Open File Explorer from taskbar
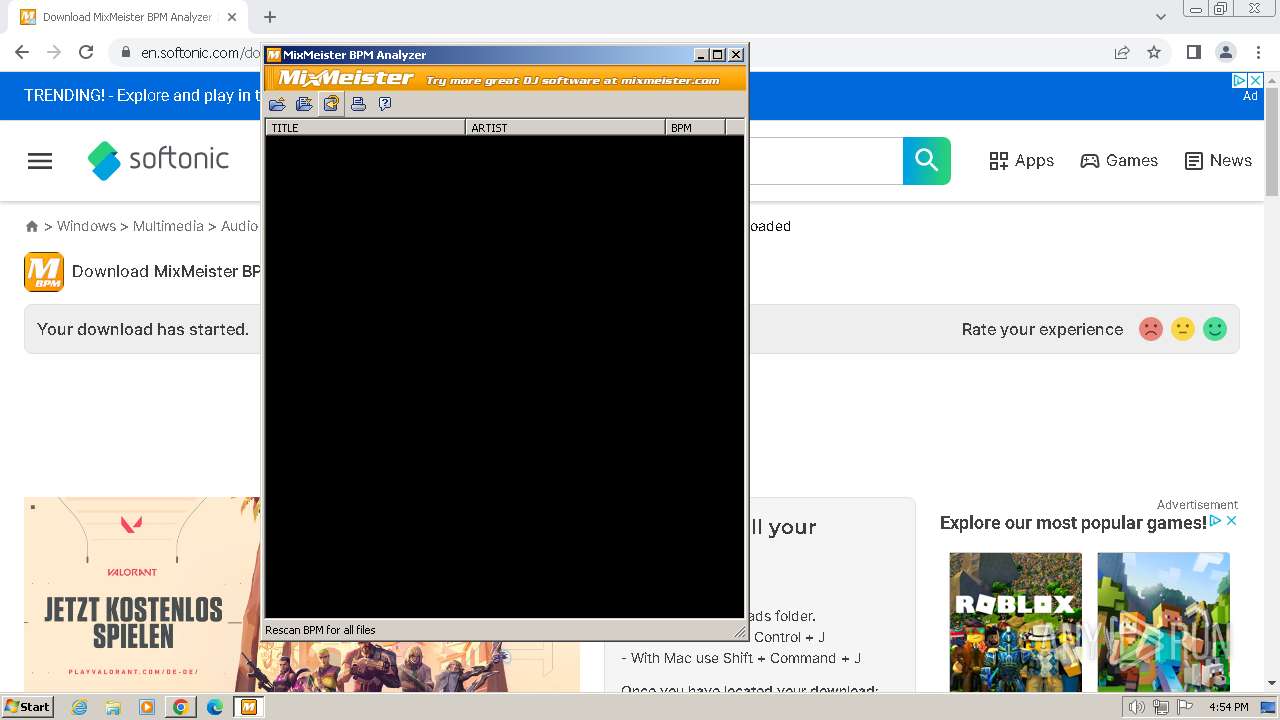This screenshot has height=720, width=1280. (x=113, y=707)
